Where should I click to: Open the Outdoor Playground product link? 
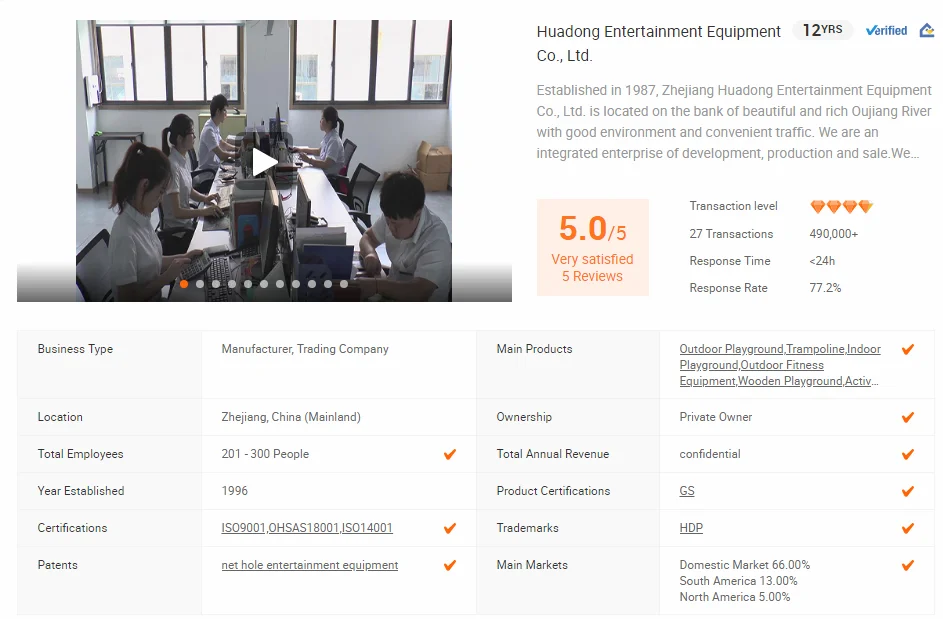click(731, 349)
